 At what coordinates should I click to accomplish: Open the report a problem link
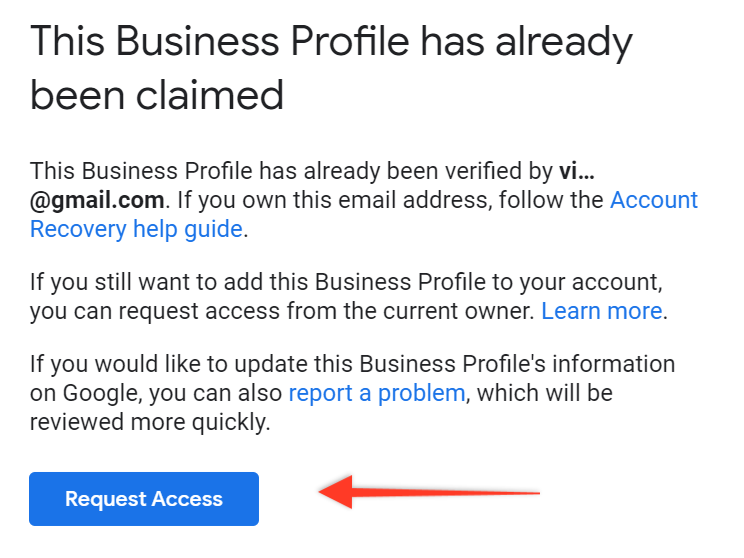(x=376, y=393)
